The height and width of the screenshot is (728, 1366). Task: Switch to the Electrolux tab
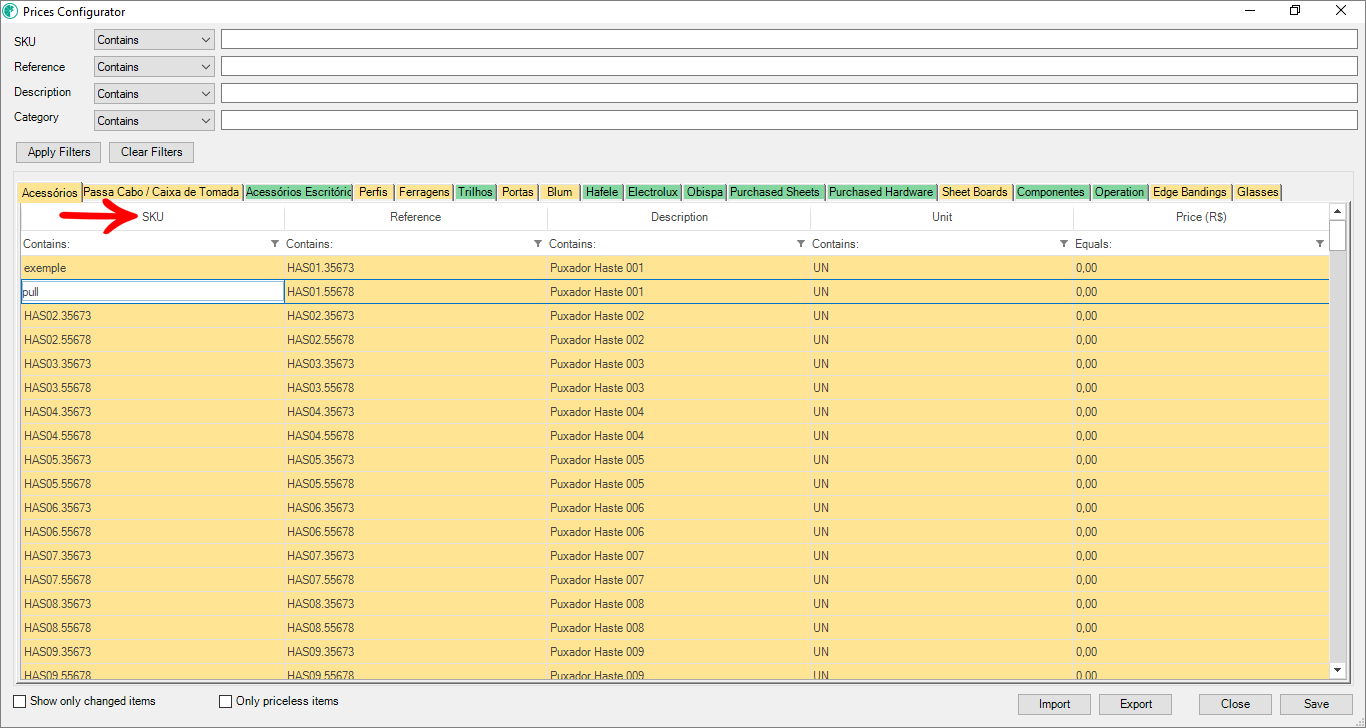point(653,192)
